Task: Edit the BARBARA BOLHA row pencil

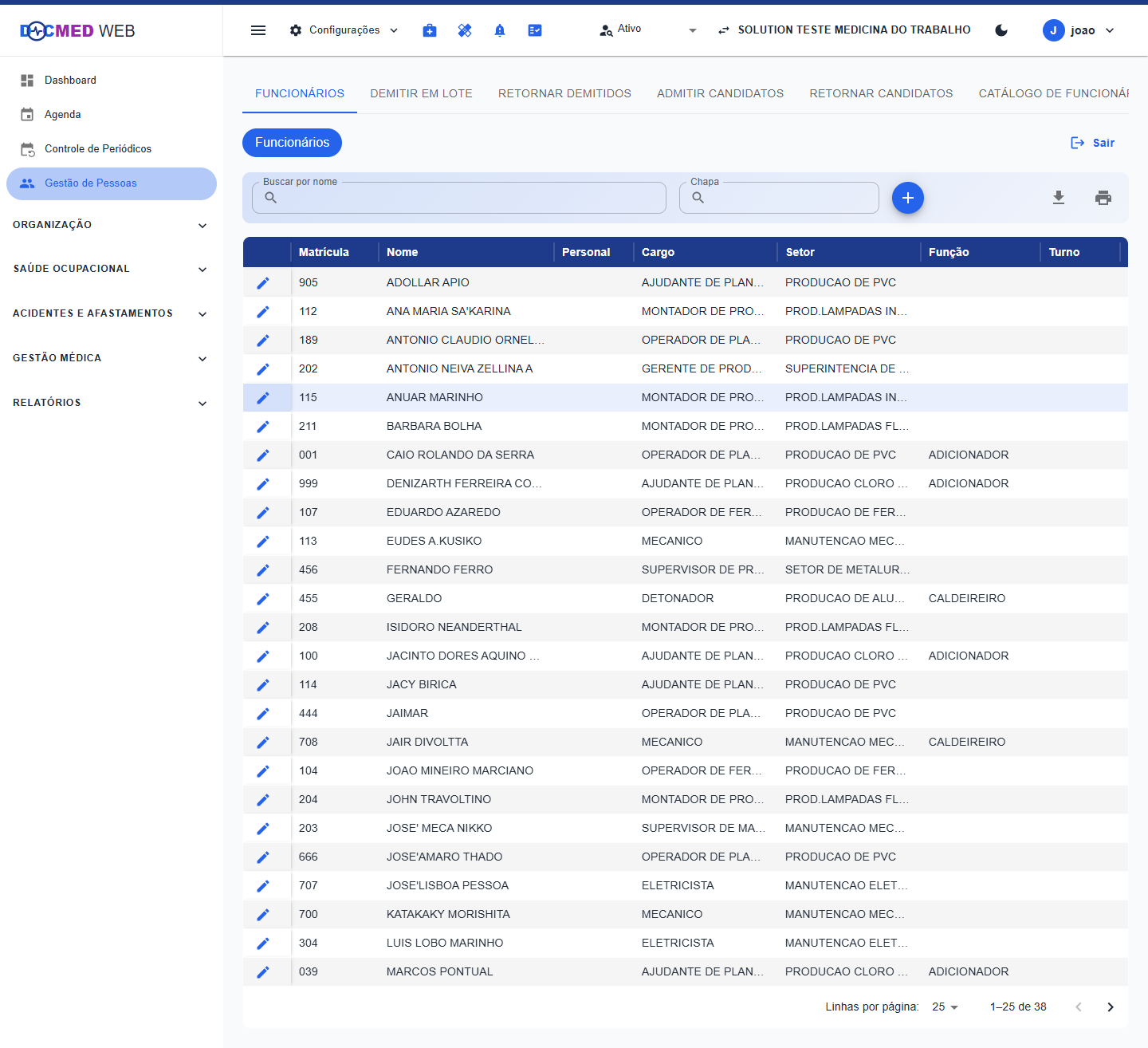Action: (x=263, y=427)
